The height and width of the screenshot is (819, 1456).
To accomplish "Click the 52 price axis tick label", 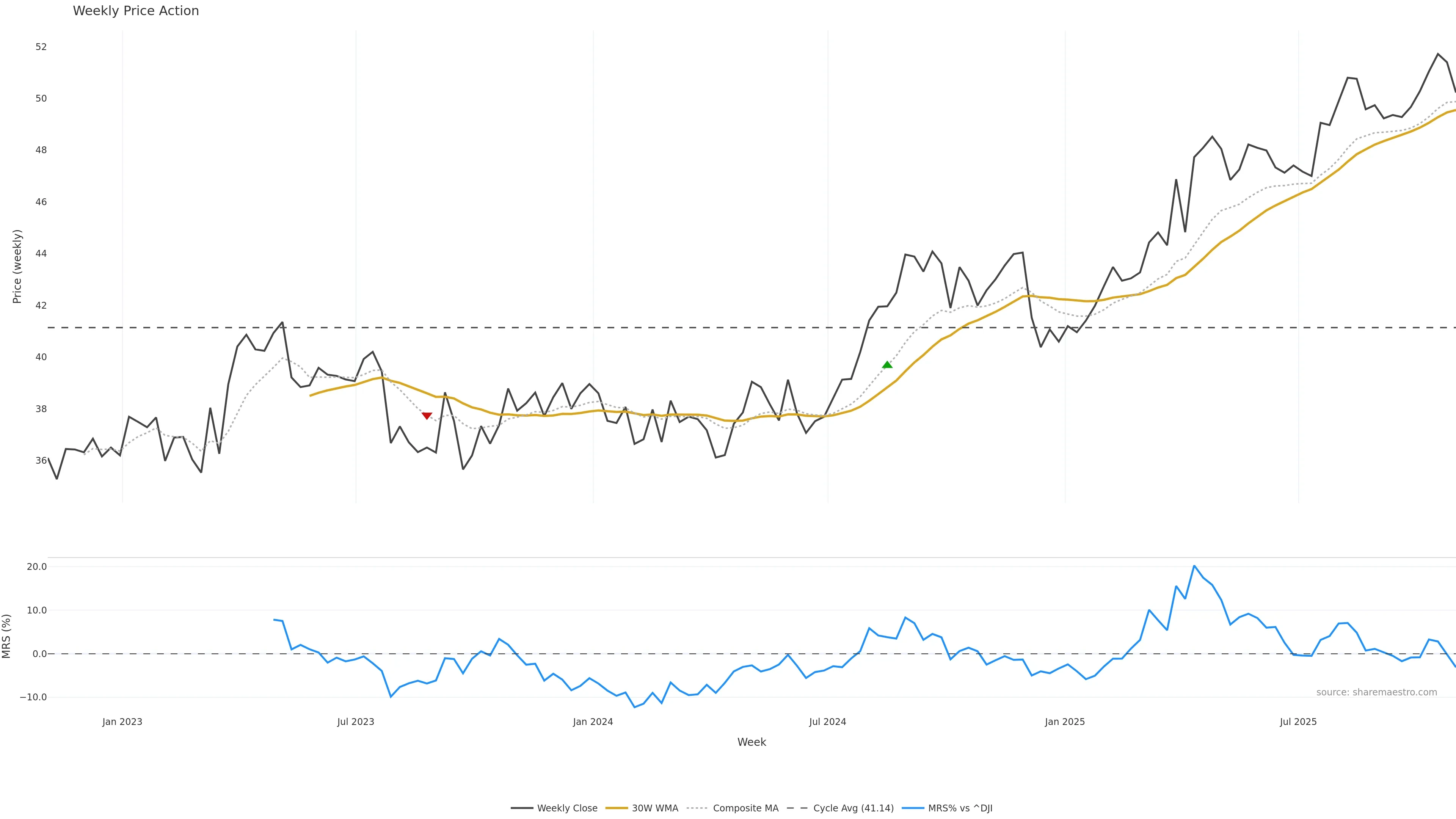I will [41, 47].
